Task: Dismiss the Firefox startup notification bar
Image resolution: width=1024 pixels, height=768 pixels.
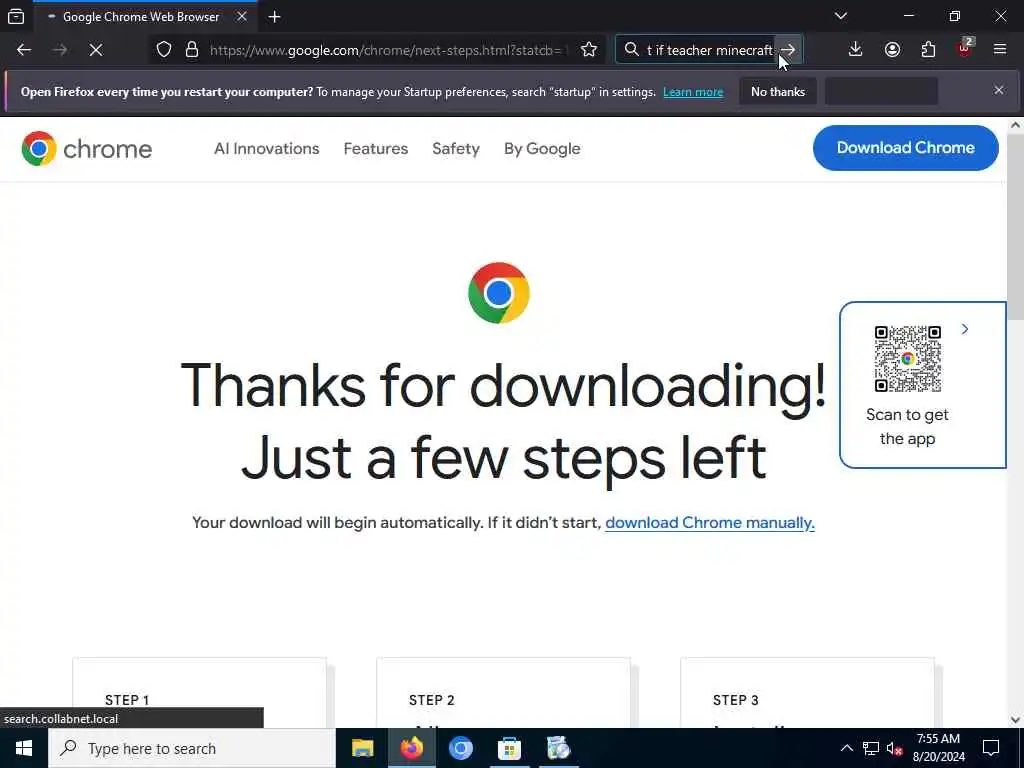Action: pyautogui.click(x=999, y=90)
